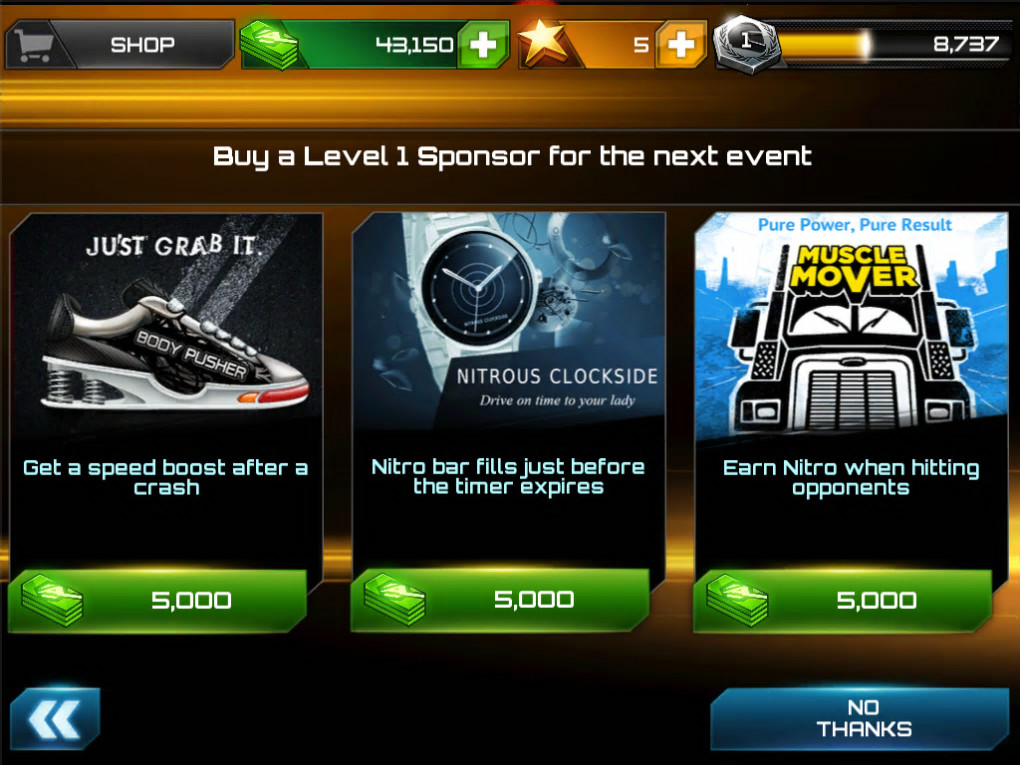This screenshot has height=765, width=1020.
Task: Decline sponsor with No Thanks
Action: pyautogui.click(x=859, y=719)
